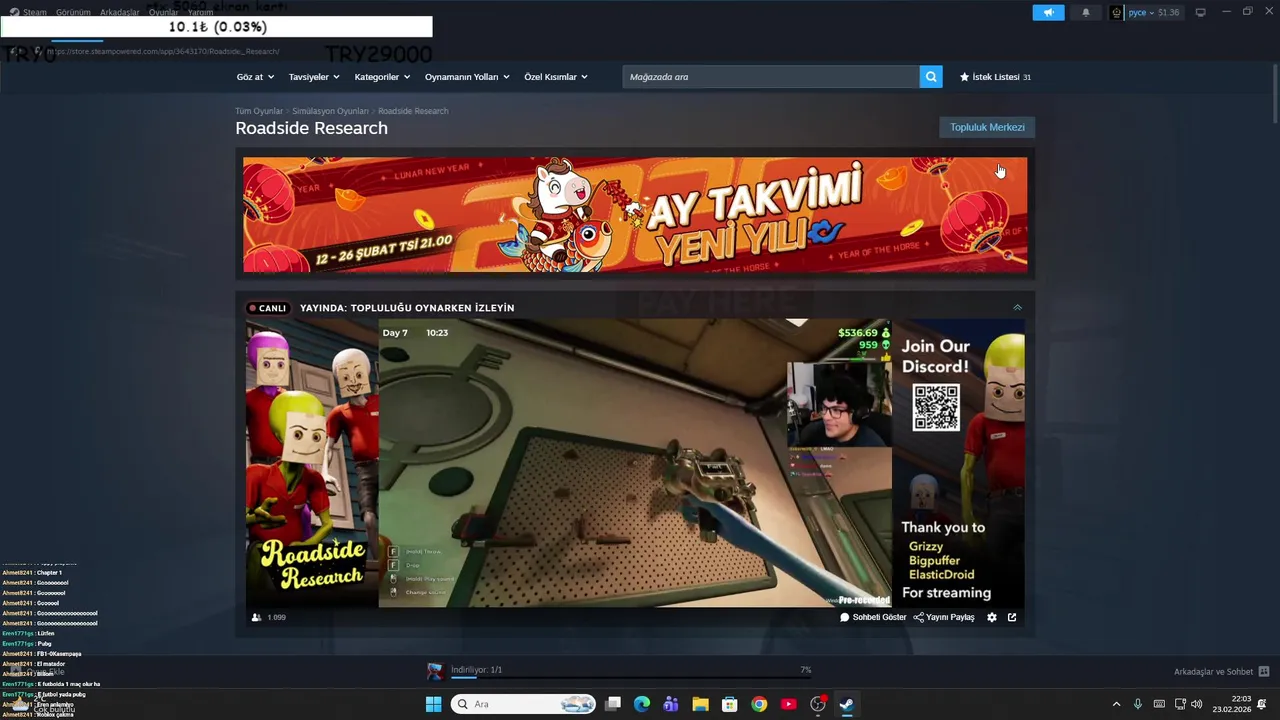This screenshot has width=1280, height=720.
Task: Open the Oyunlar menu
Action: (163, 12)
